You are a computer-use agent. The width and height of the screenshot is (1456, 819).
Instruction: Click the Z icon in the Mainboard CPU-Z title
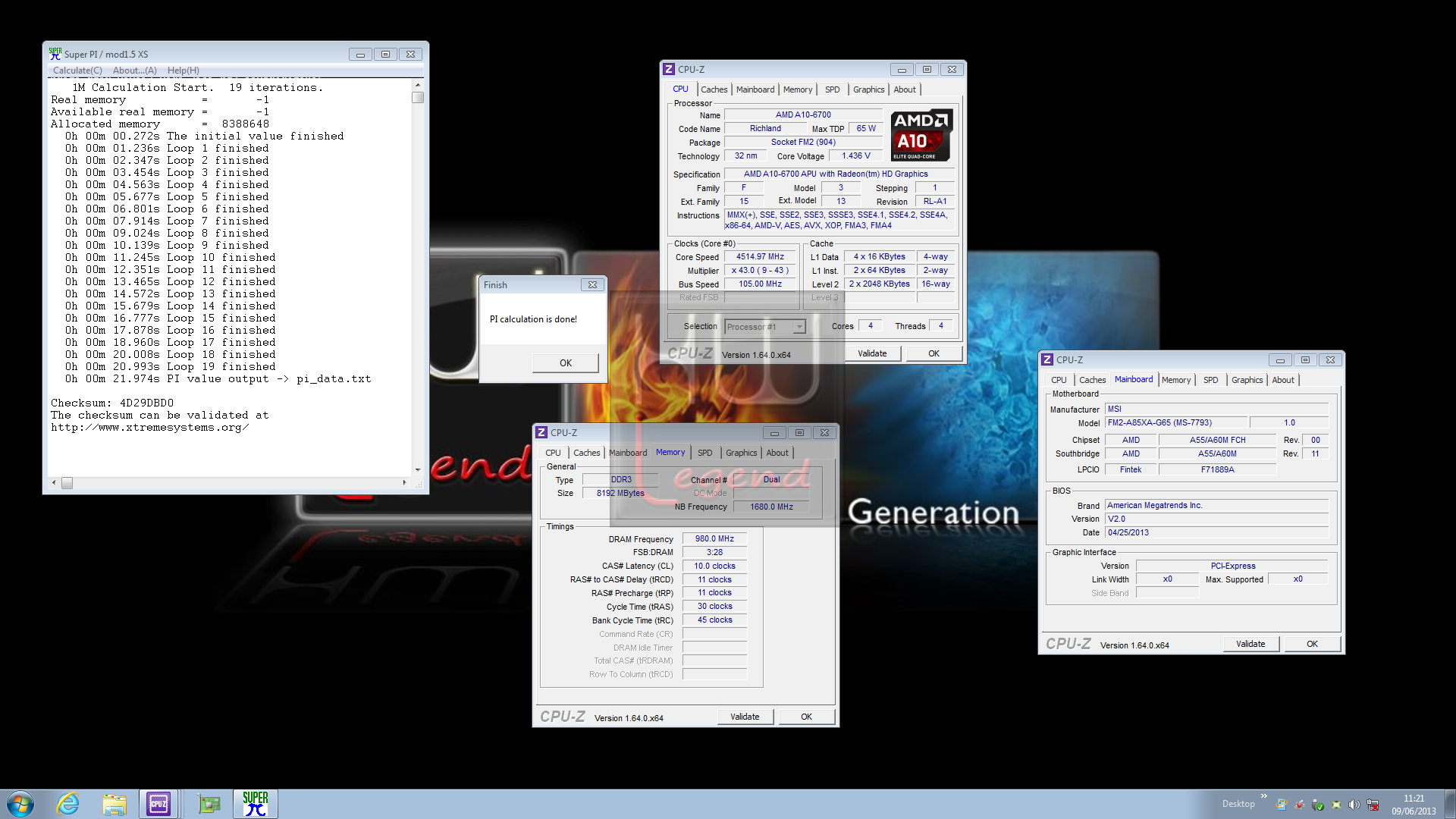tap(1047, 359)
